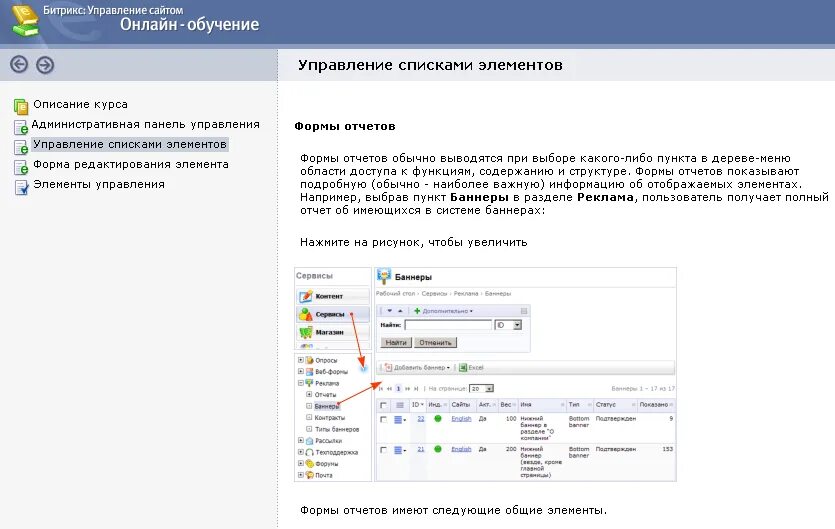
Task: Expand the Опросы tree node
Action: (x=300, y=360)
